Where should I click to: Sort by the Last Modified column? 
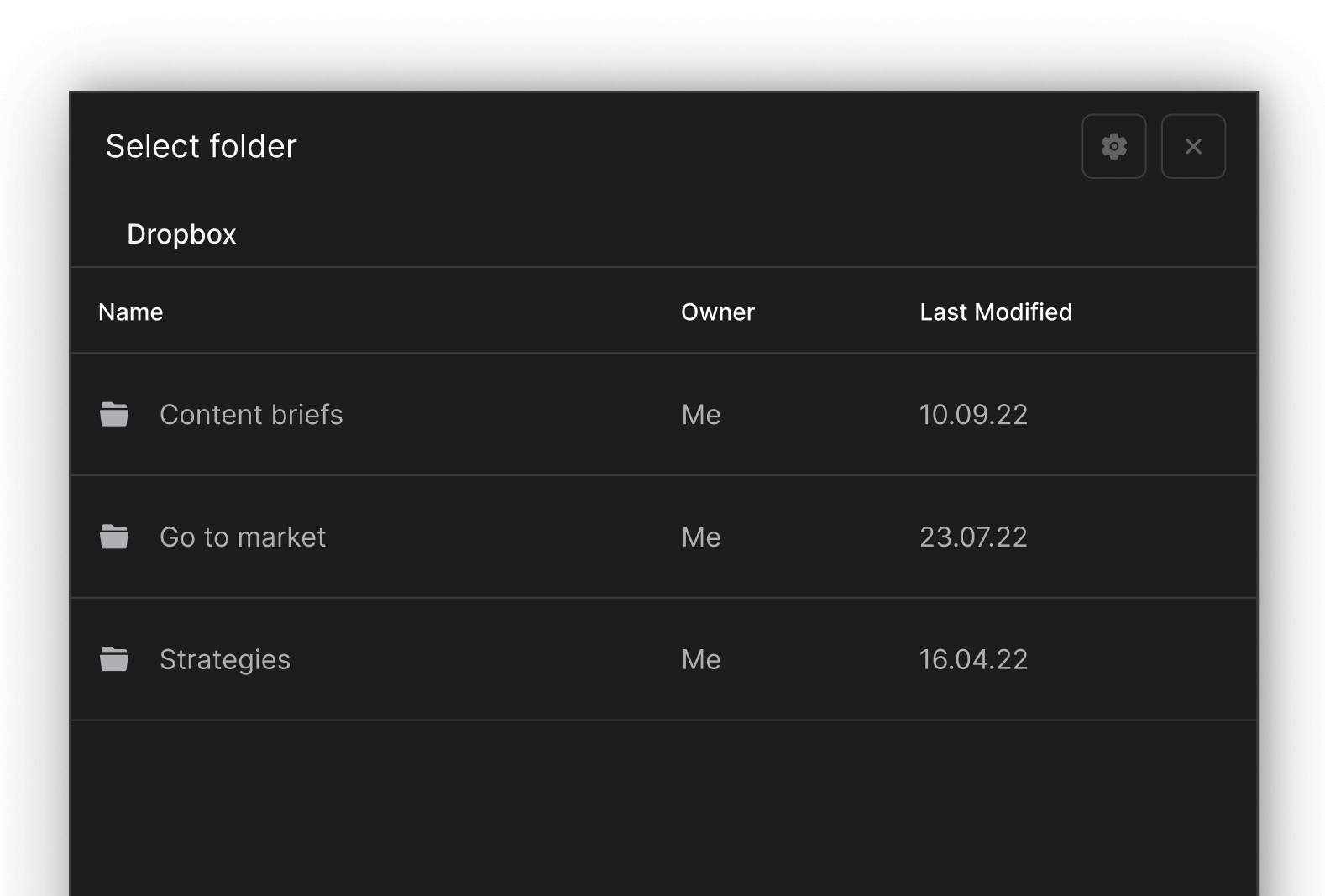(x=996, y=312)
